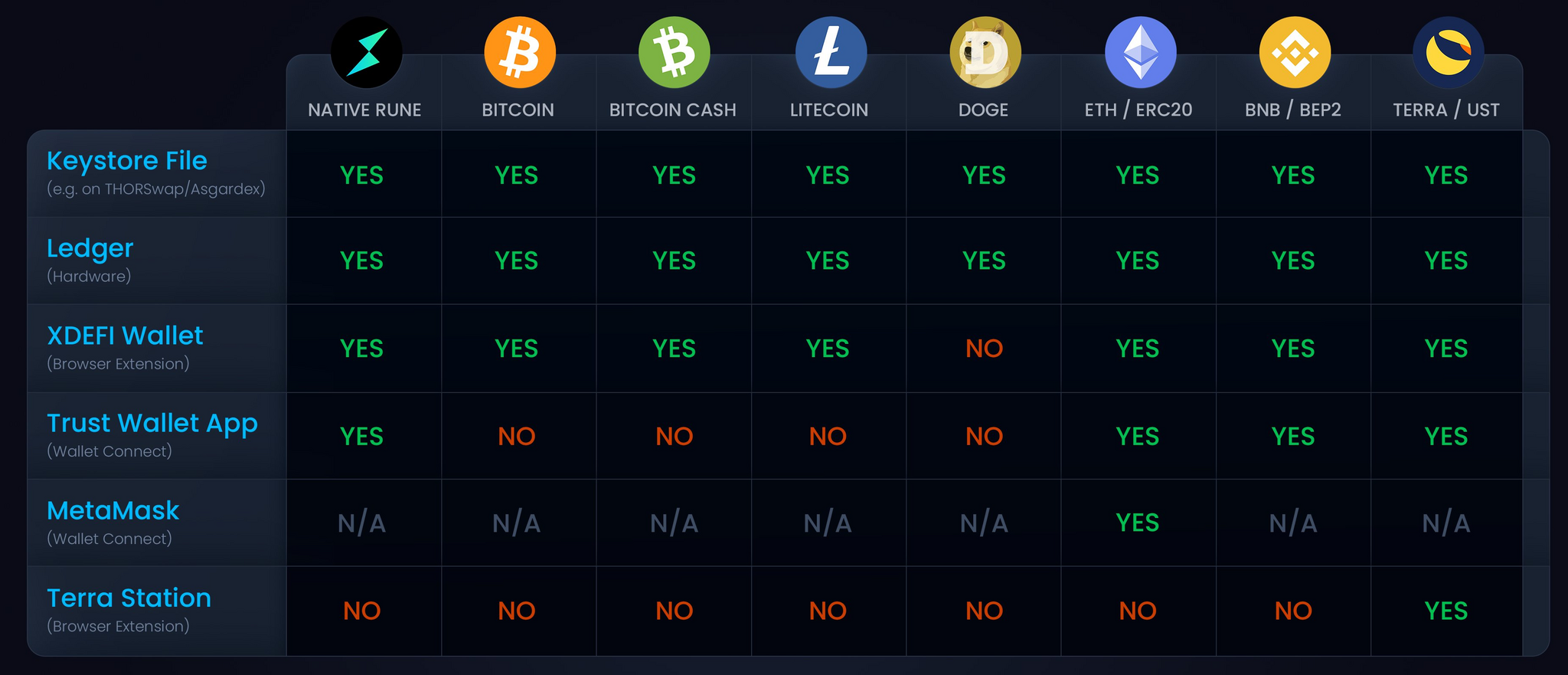This screenshot has width=1568, height=675.
Task: Click the Native RUNE logo icon
Action: pyautogui.click(x=366, y=52)
